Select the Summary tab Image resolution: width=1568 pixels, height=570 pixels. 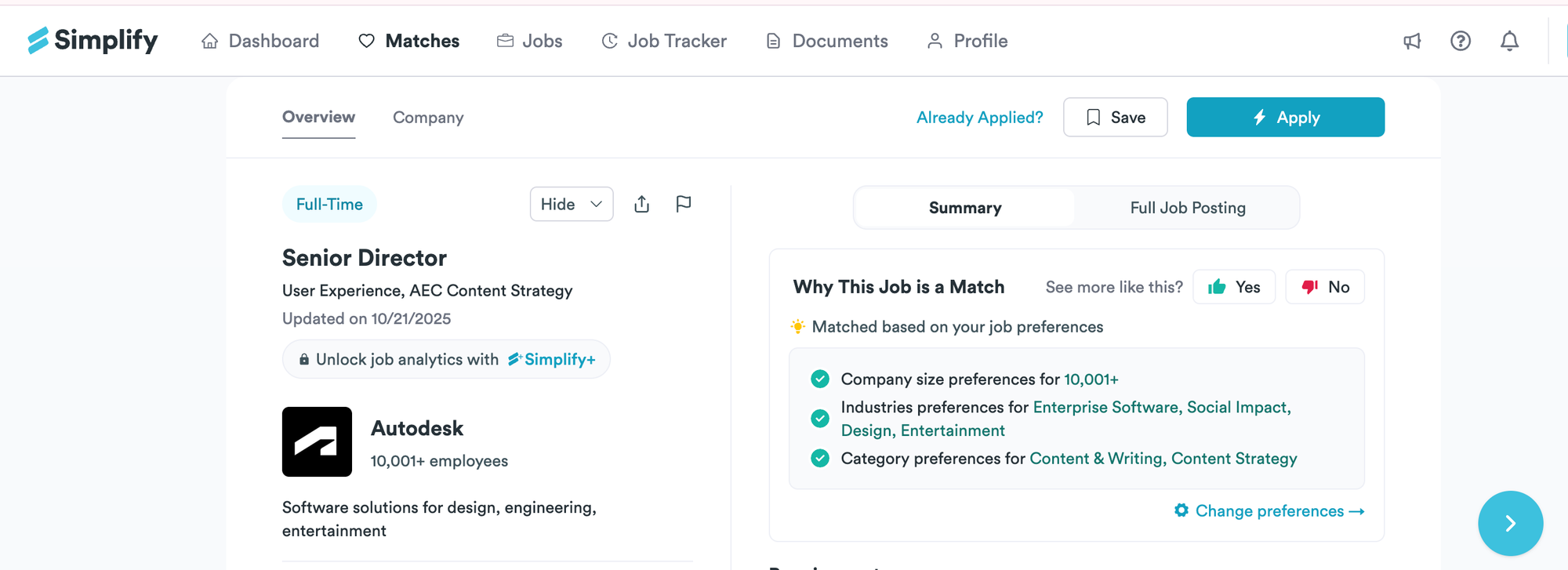pos(965,208)
